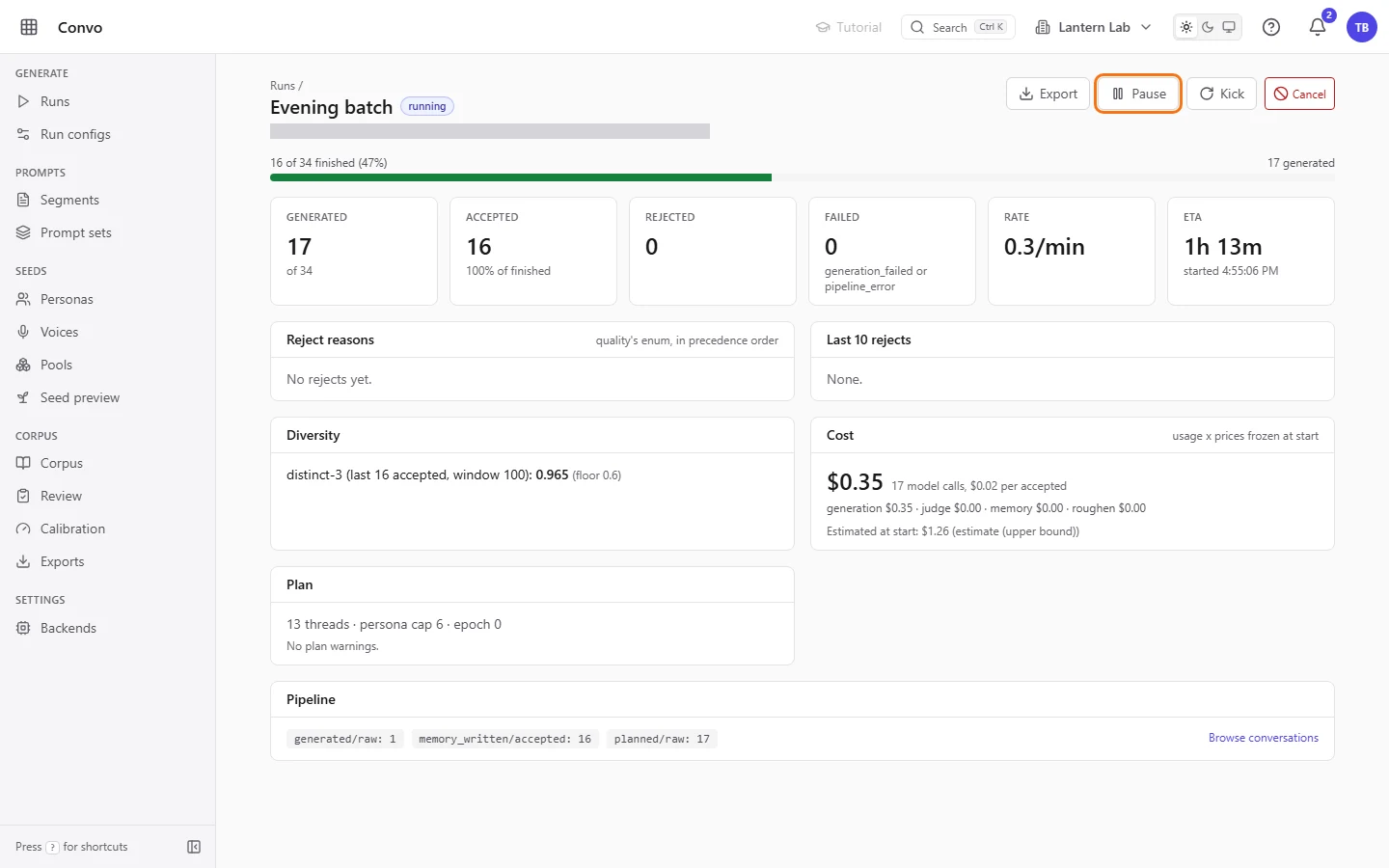
Task: Switch to dark theme
Action: click(1208, 27)
